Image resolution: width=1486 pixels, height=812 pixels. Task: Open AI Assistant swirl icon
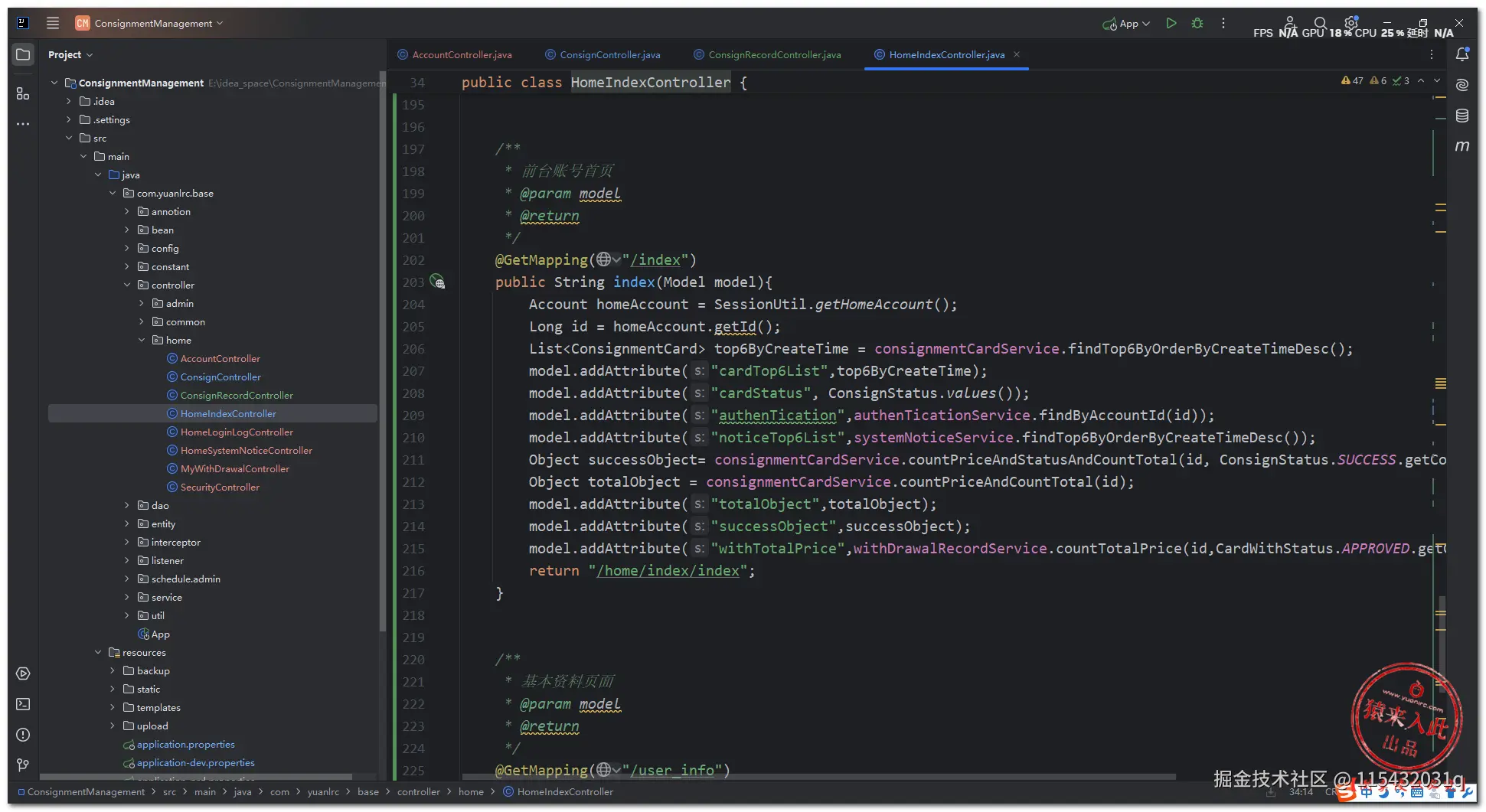(1462, 85)
